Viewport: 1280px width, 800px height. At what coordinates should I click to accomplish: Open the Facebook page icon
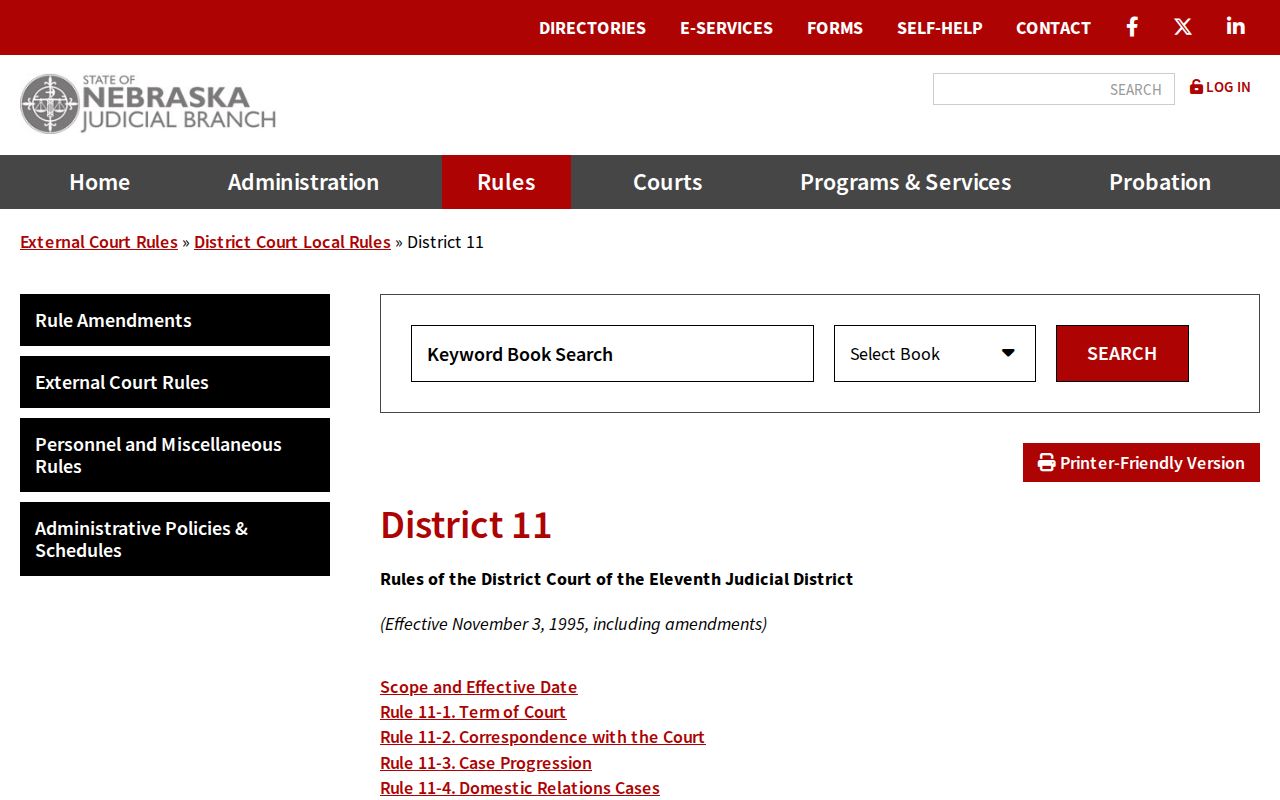pos(1132,27)
